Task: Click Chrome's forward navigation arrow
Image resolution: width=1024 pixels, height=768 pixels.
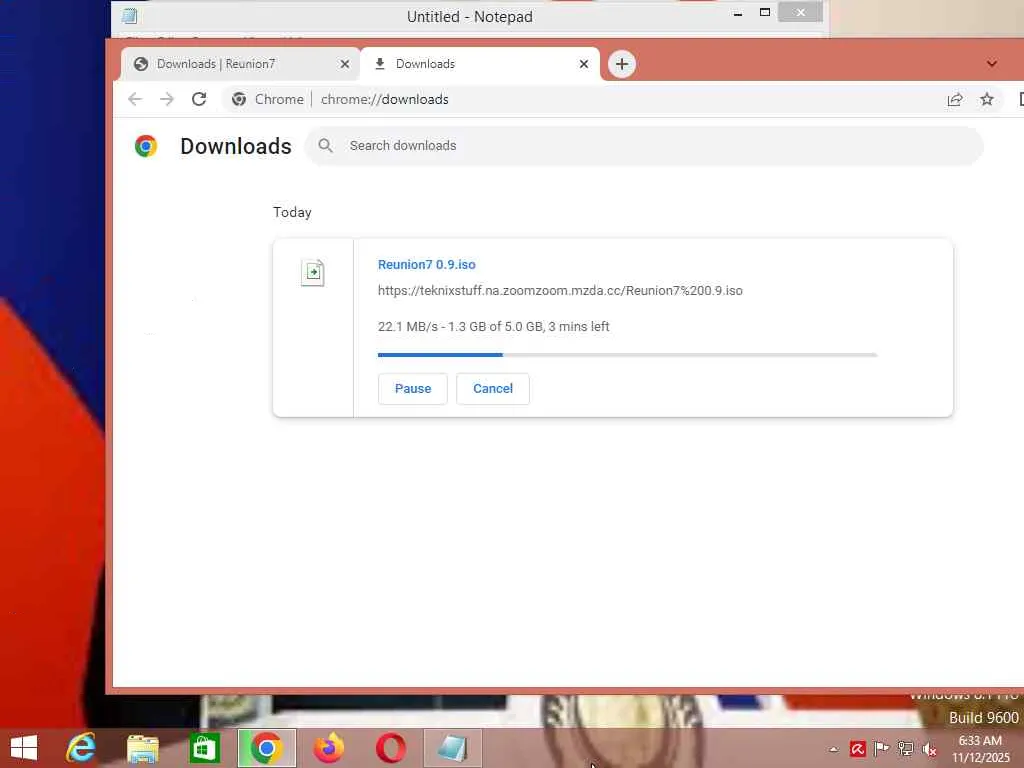Action: pyautogui.click(x=167, y=99)
